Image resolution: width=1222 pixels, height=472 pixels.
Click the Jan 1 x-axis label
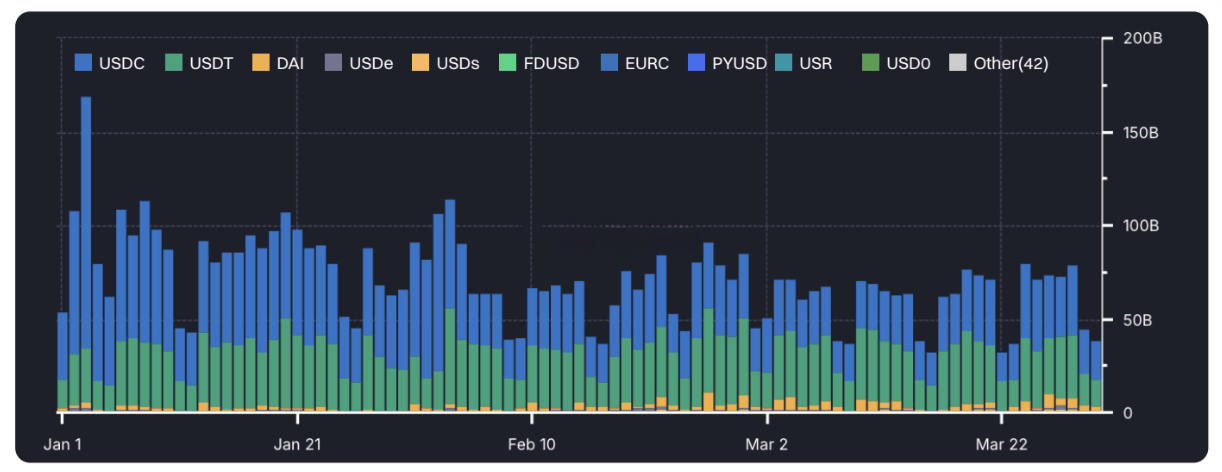(63, 442)
